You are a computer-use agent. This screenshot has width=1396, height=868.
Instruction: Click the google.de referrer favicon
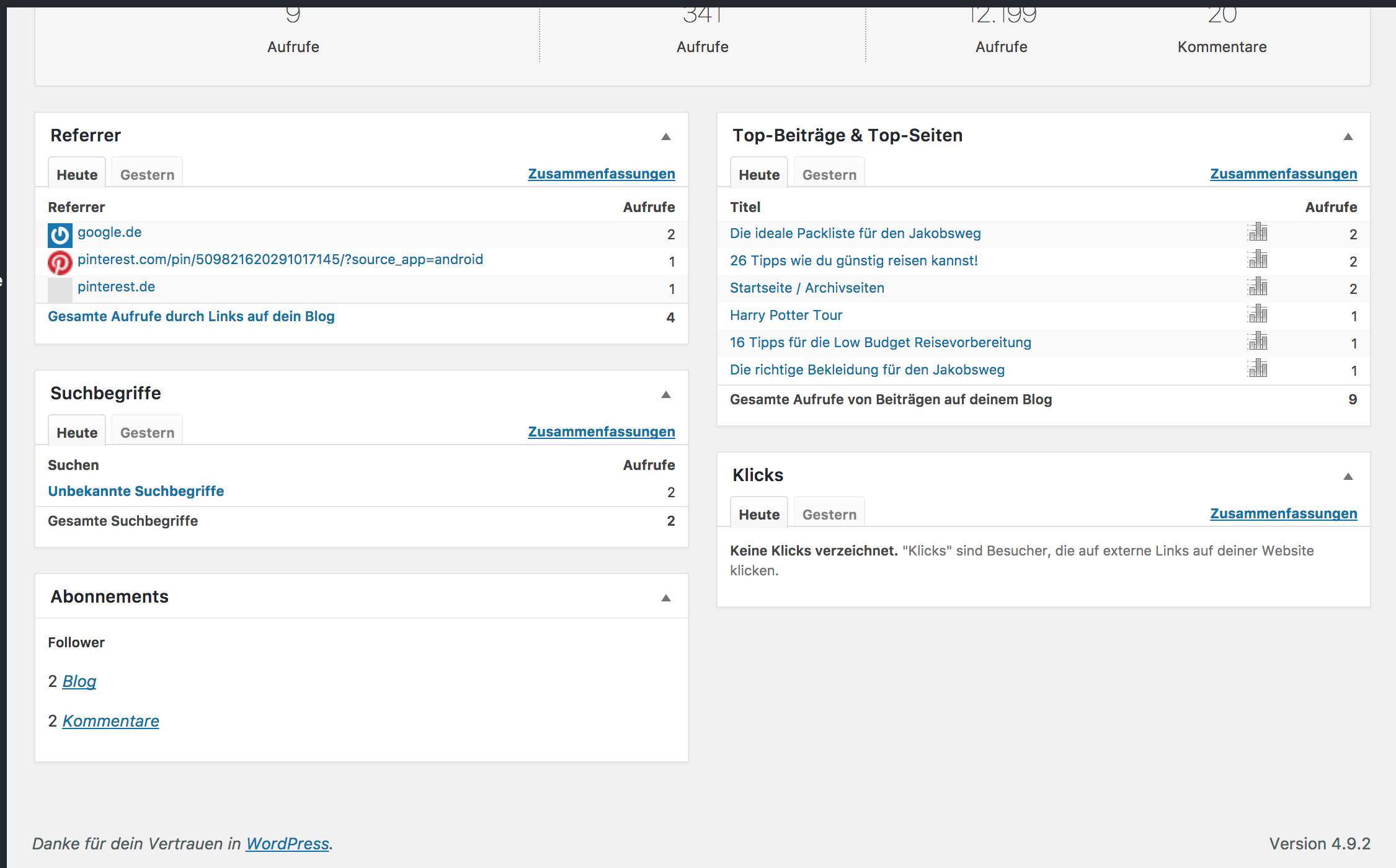pos(60,235)
